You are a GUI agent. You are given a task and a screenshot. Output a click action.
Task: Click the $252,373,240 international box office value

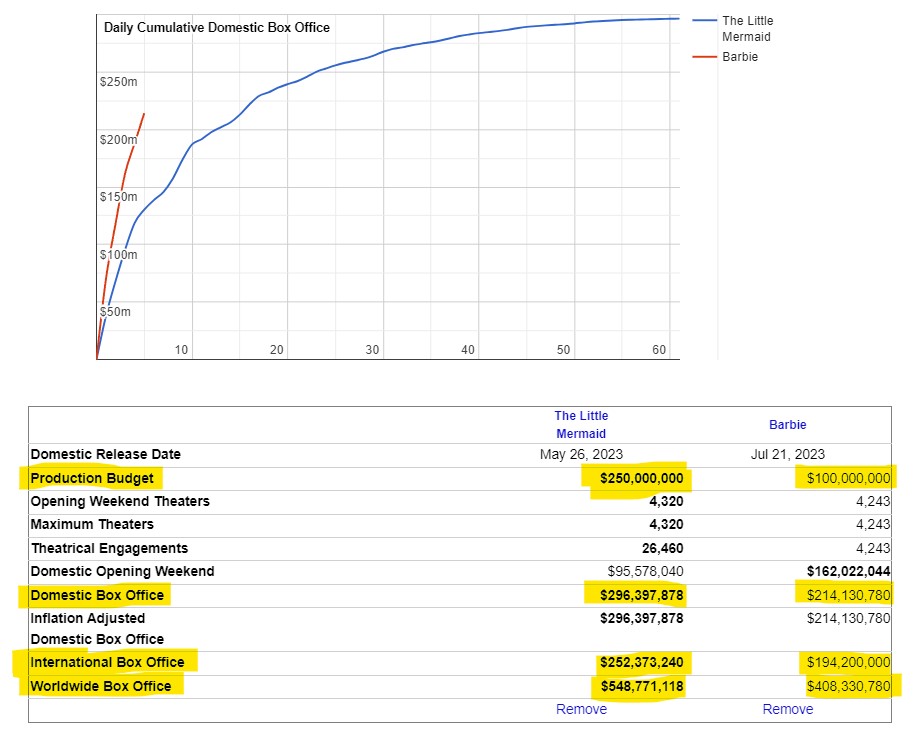641,662
